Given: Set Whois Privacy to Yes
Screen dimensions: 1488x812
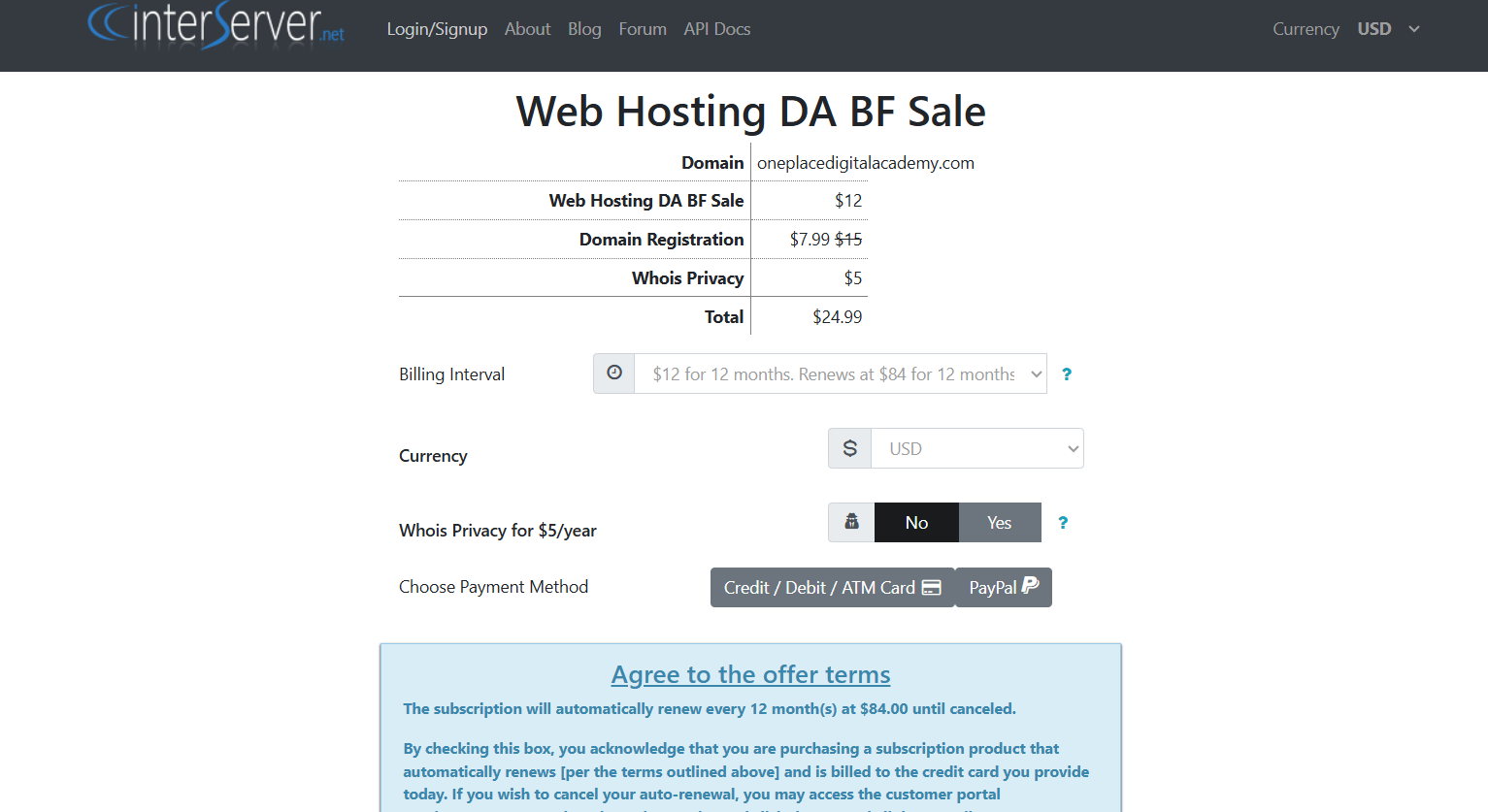Looking at the screenshot, I should (1000, 523).
